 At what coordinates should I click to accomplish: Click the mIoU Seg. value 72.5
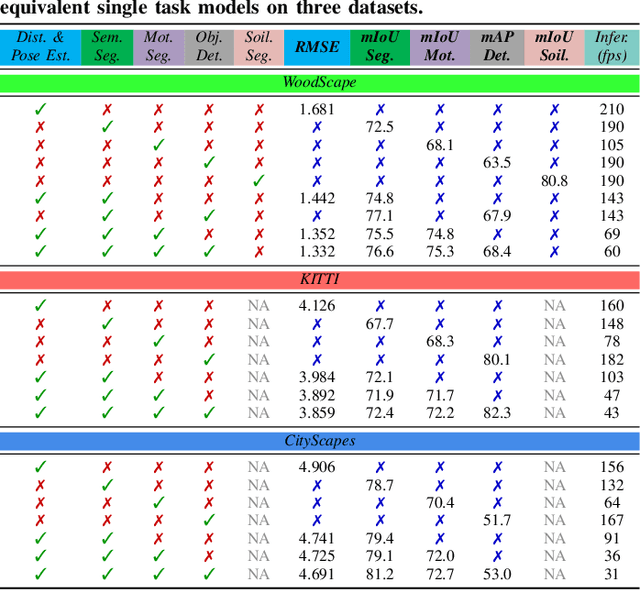point(380,127)
